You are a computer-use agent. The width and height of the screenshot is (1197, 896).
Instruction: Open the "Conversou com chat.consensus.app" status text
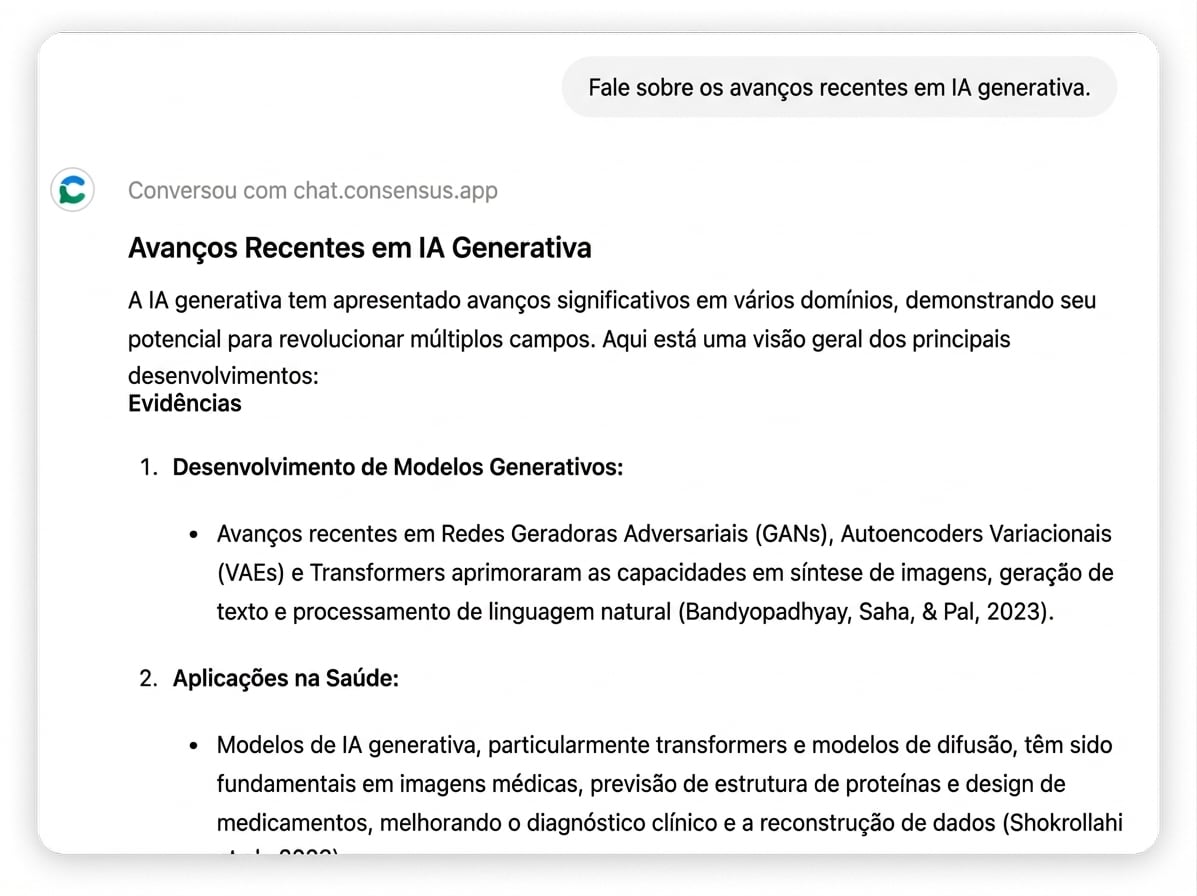click(312, 190)
